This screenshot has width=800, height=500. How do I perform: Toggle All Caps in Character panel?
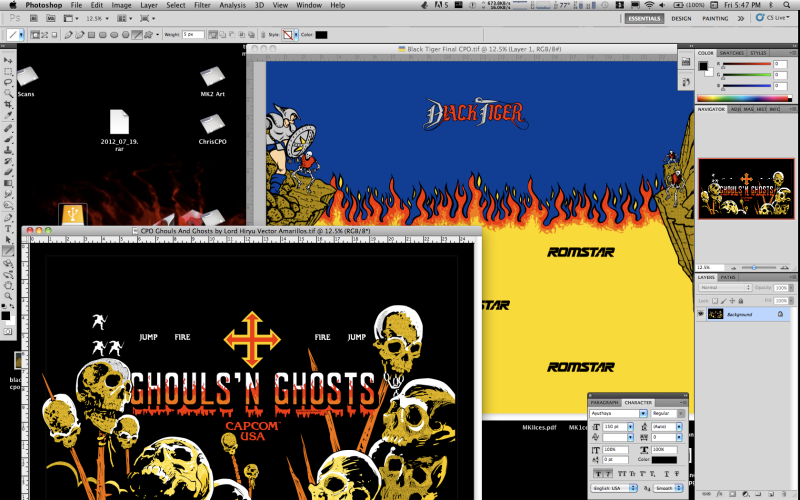(622, 474)
